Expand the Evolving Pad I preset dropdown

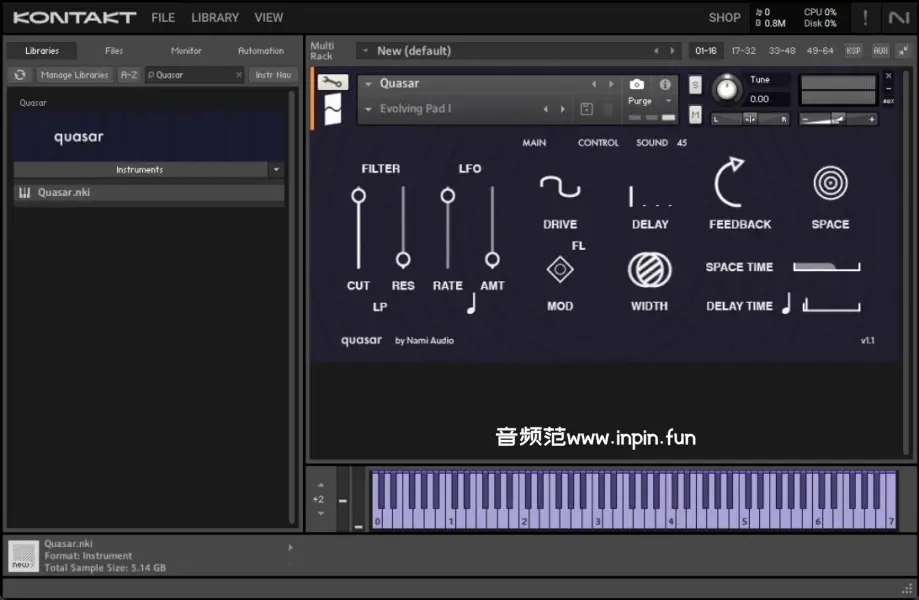368,109
